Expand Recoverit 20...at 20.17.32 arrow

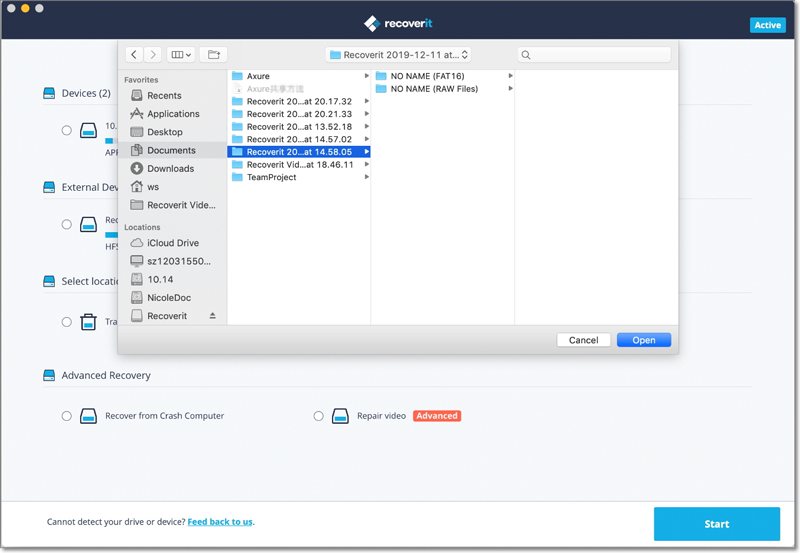(366, 101)
